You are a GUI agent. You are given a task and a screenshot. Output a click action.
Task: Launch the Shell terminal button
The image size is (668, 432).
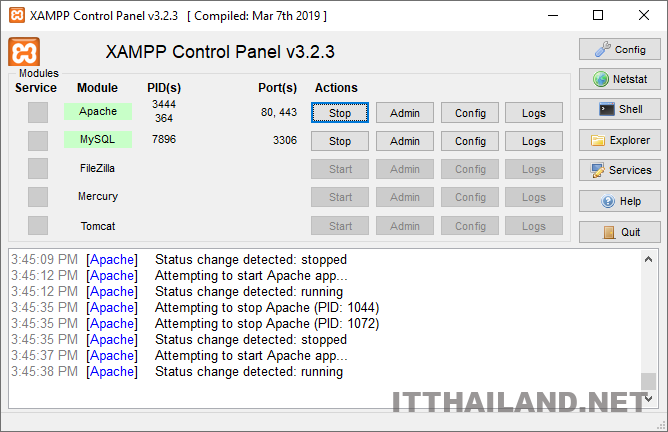[619, 109]
